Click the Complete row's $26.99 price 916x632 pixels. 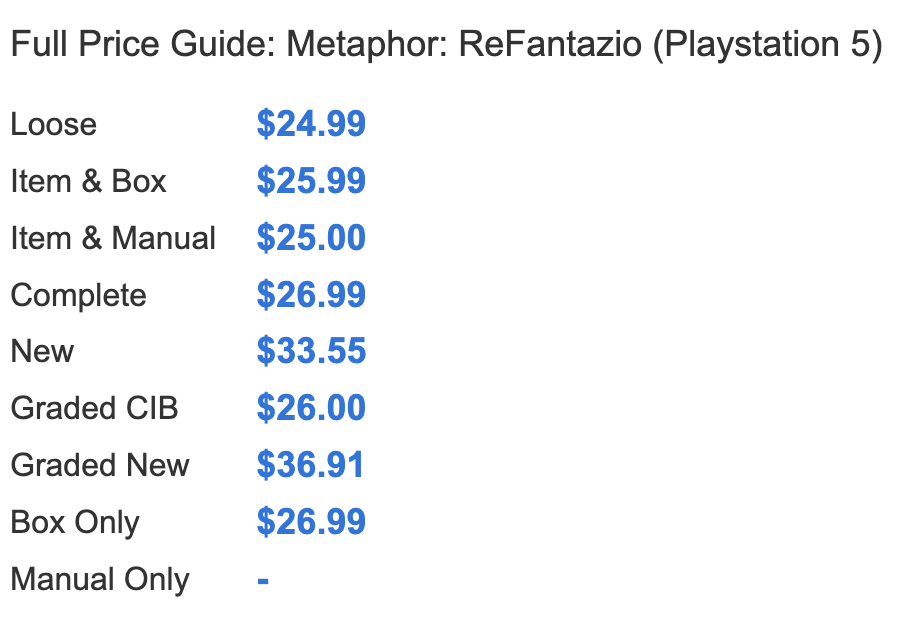tap(311, 296)
